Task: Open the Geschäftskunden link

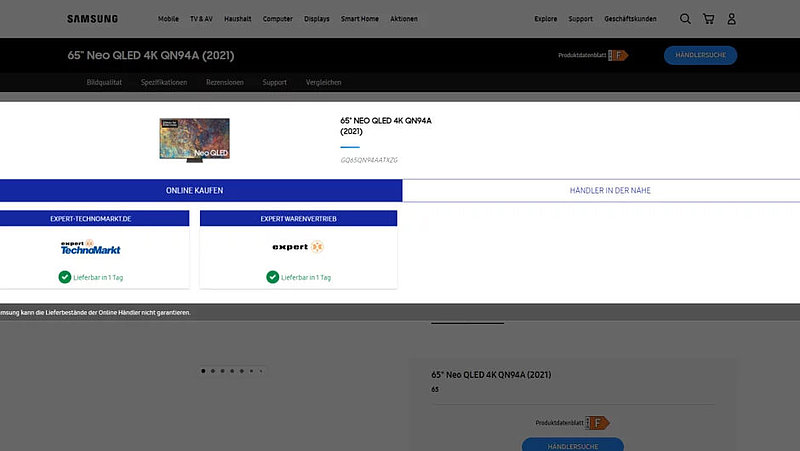Action: [633, 19]
